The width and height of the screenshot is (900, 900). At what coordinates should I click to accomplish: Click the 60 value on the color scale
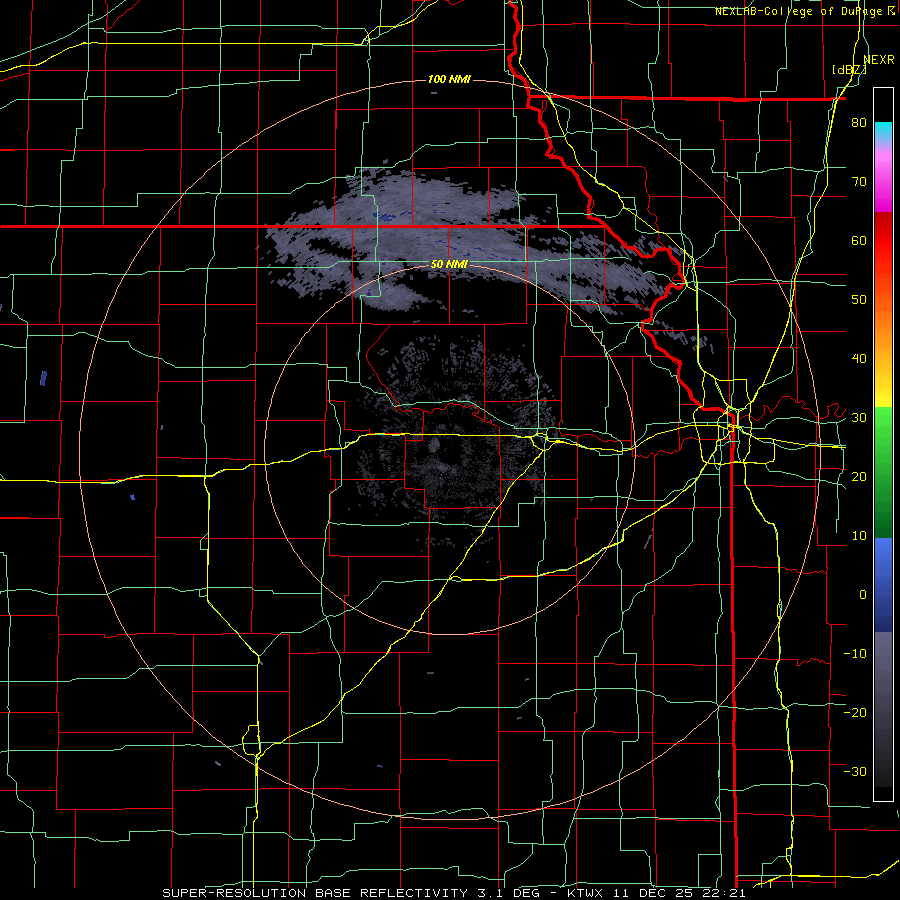tap(859, 240)
